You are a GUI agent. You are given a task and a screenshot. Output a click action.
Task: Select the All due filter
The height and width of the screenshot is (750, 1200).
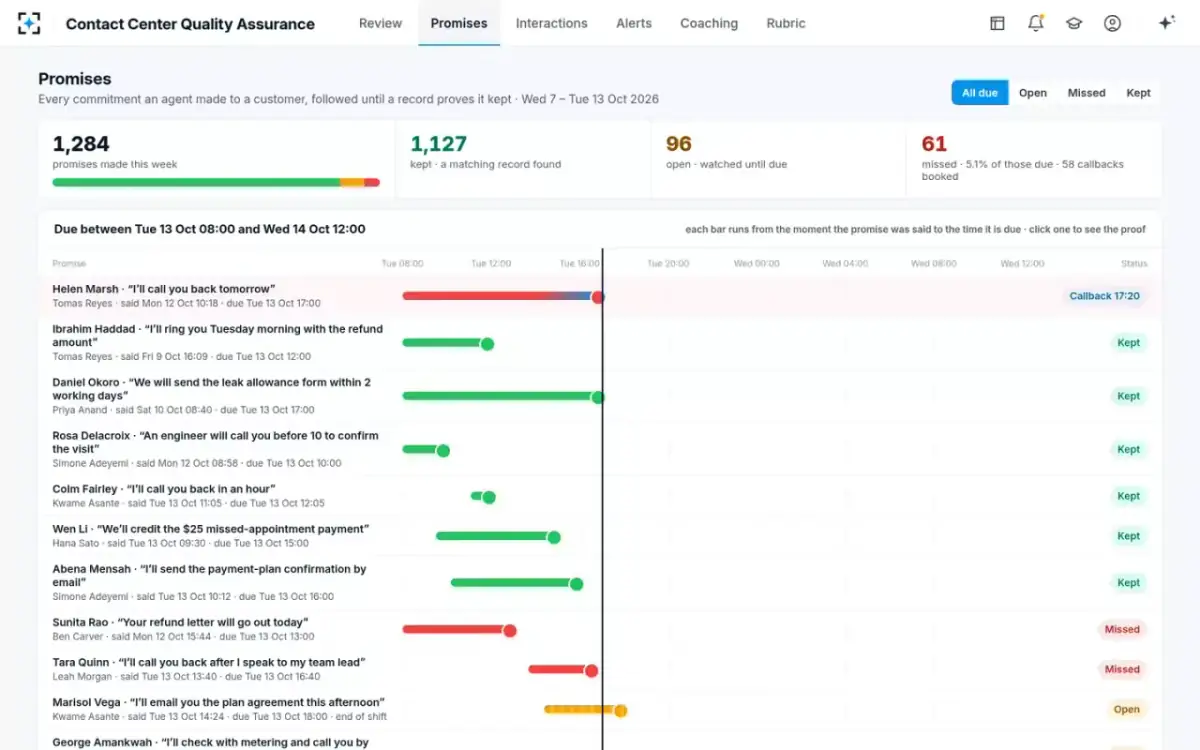coord(980,93)
